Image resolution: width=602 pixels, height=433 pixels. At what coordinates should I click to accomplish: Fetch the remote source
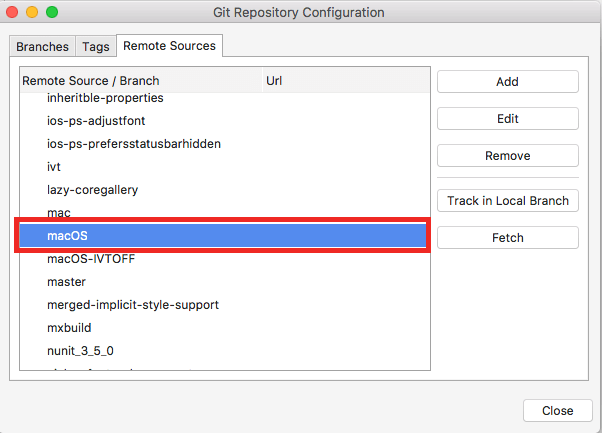tap(507, 238)
